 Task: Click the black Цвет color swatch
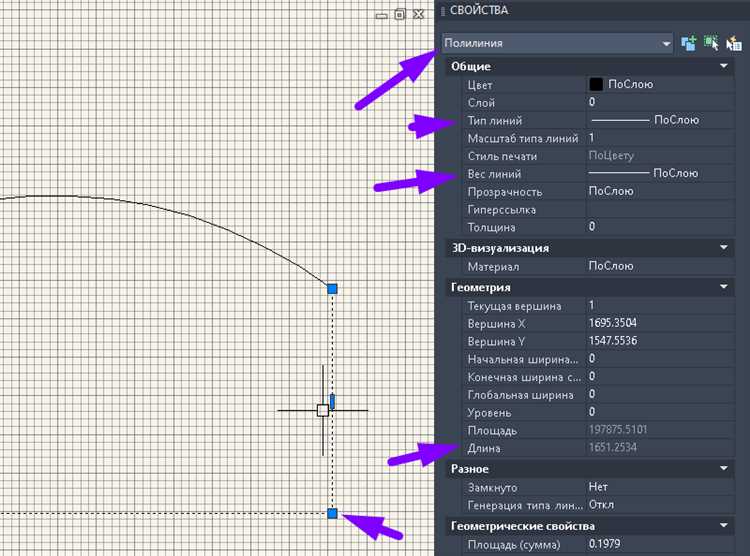coord(596,85)
